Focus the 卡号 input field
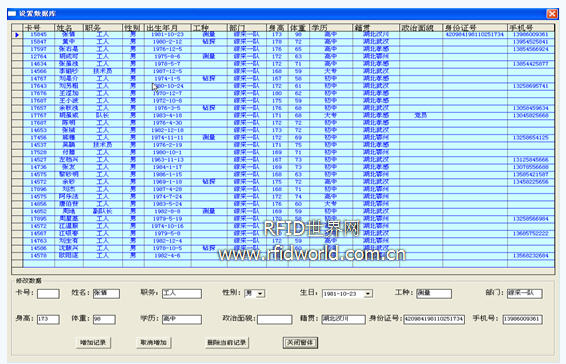The height and width of the screenshot is (364, 566). point(48,294)
